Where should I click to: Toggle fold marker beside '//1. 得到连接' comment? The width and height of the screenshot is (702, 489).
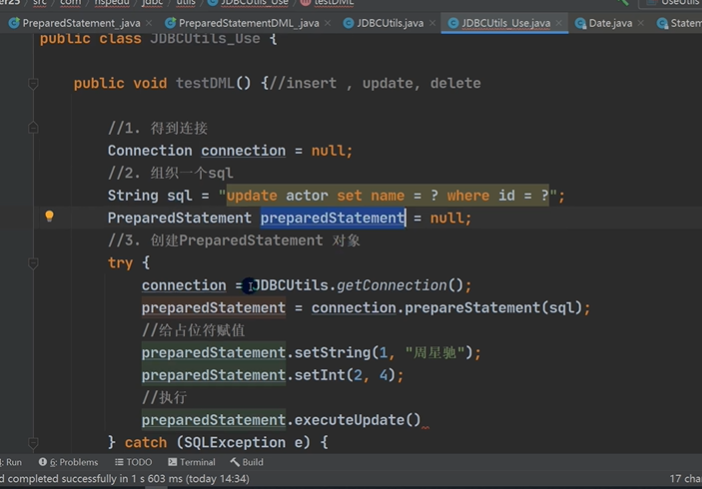click(33, 128)
